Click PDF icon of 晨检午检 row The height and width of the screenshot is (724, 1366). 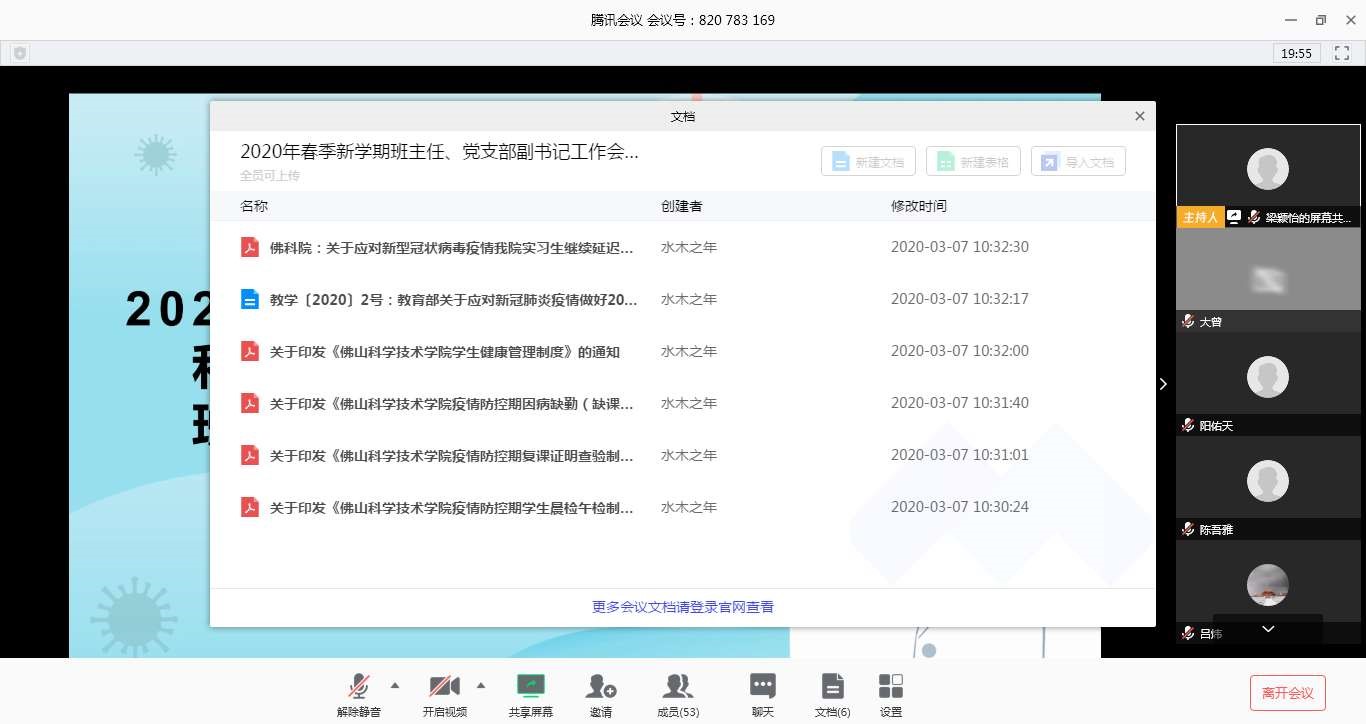tap(250, 507)
